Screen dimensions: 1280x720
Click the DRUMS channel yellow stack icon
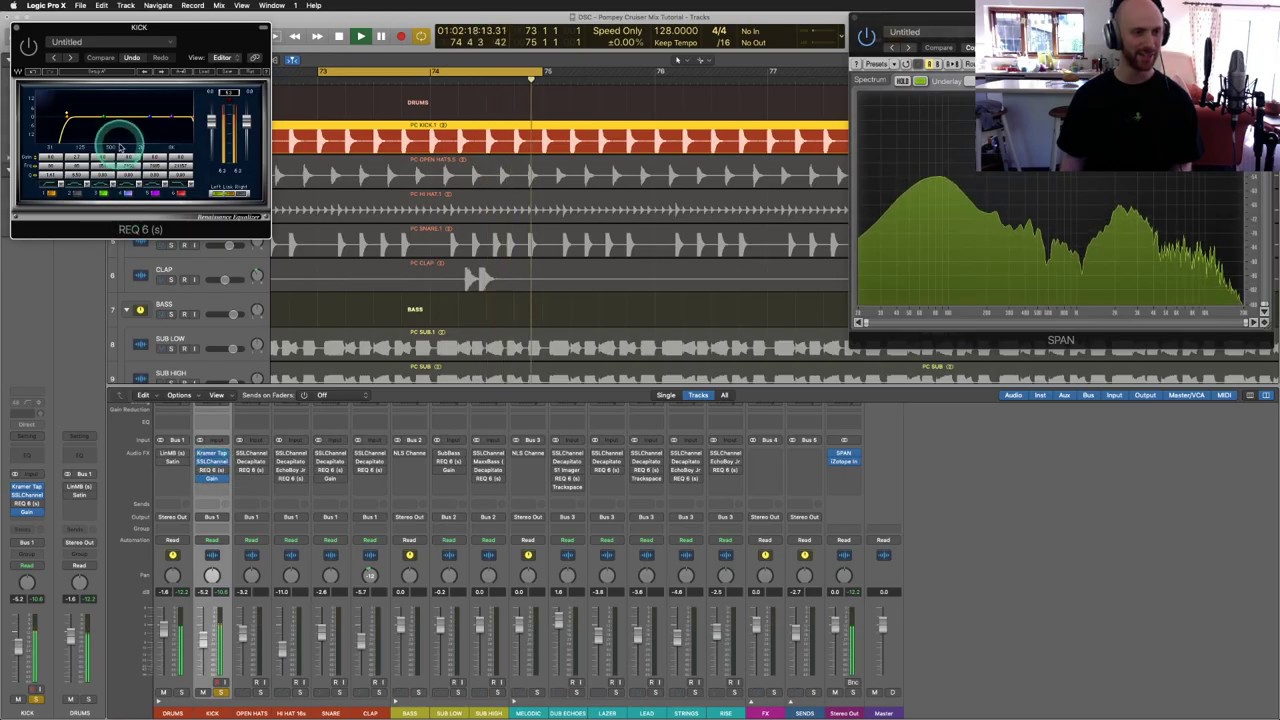click(172, 555)
